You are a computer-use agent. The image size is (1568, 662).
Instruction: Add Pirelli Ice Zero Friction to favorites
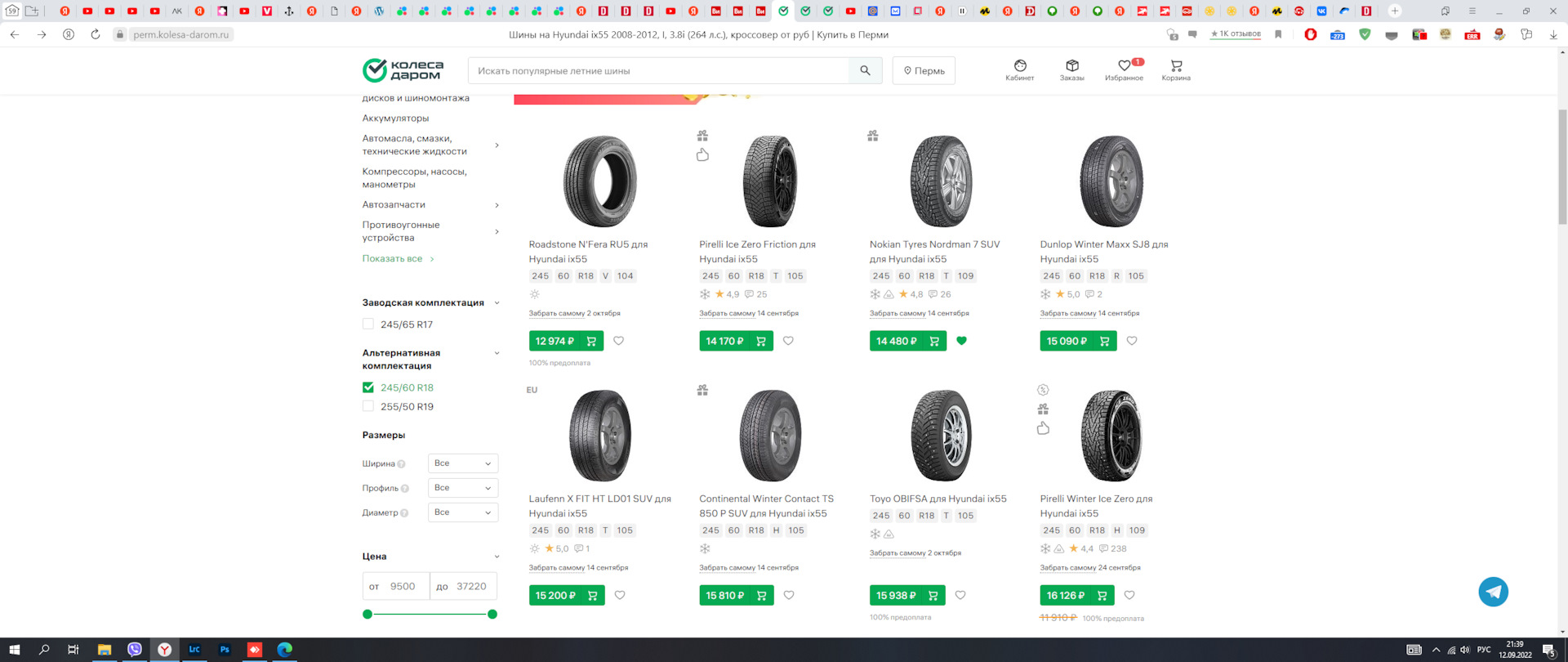(788, 341)
